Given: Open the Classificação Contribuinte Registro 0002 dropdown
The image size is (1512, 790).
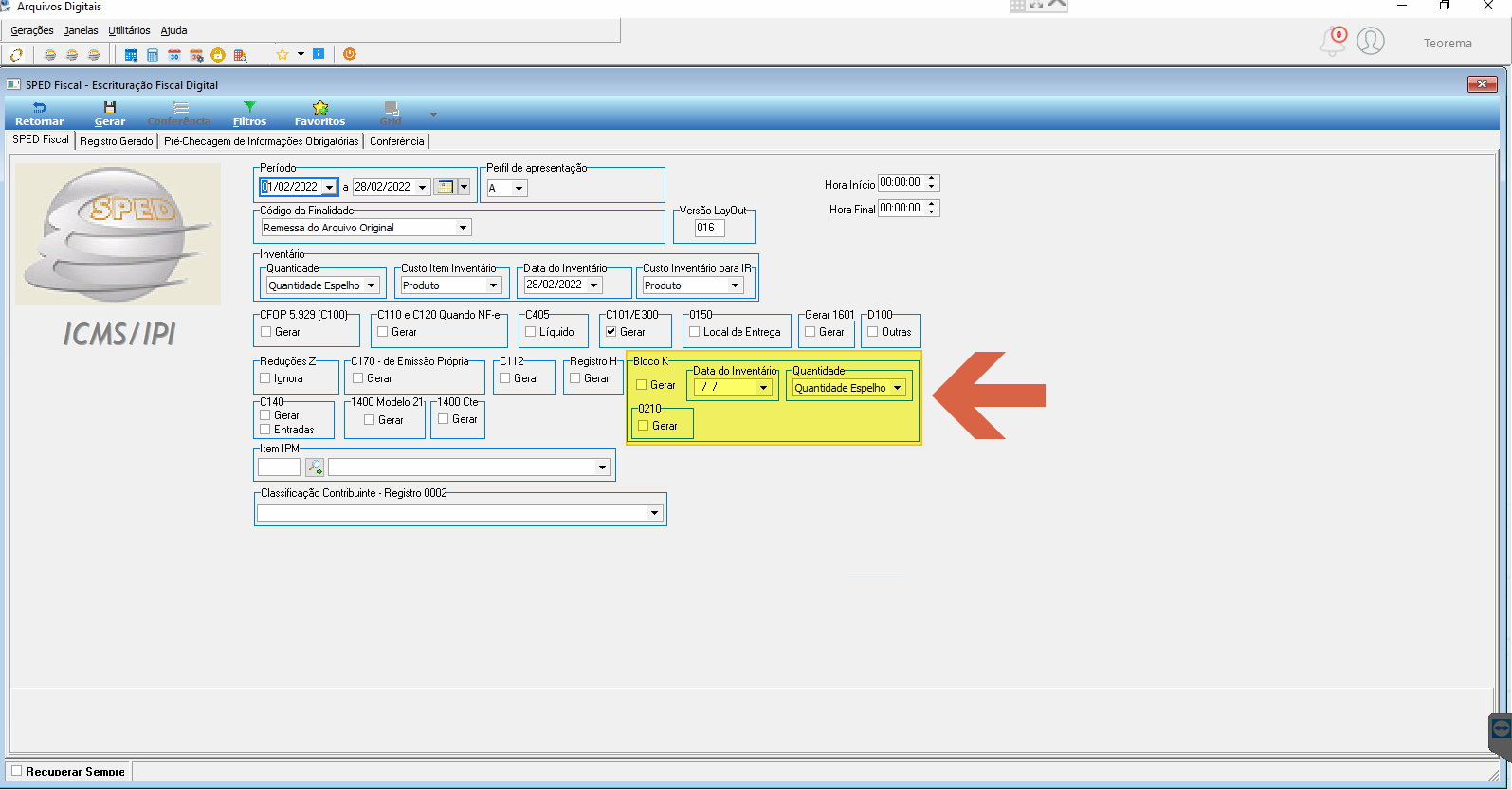Looking at the screenshot, I should coord(654,513).
